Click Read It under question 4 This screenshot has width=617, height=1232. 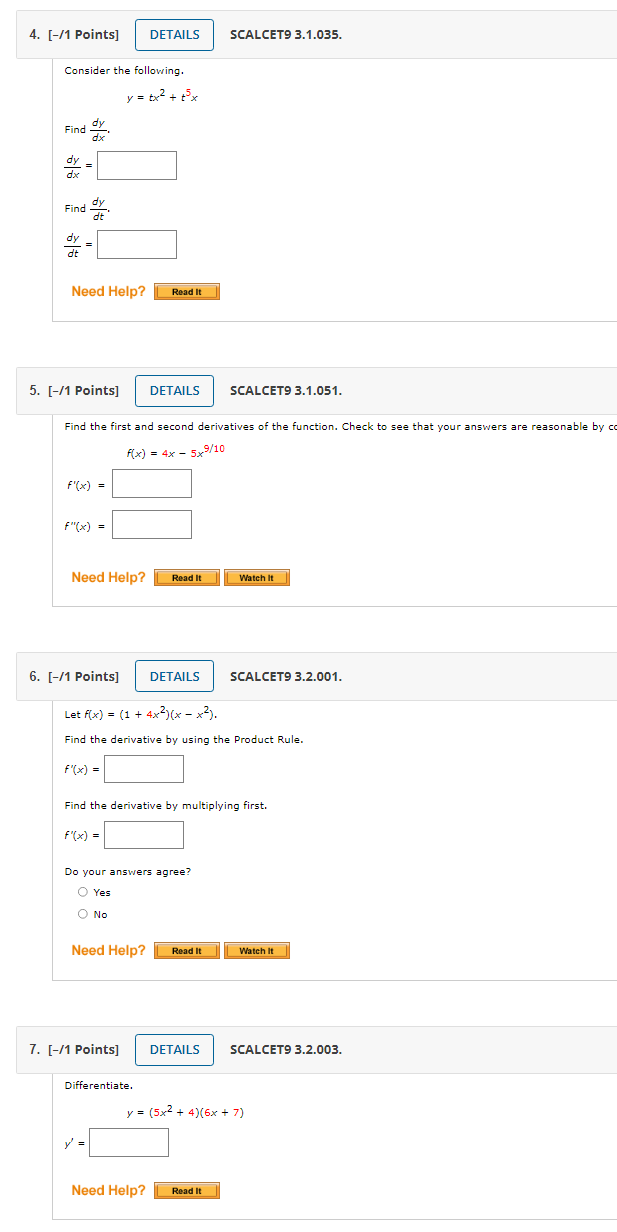click(x=186, y=291)
